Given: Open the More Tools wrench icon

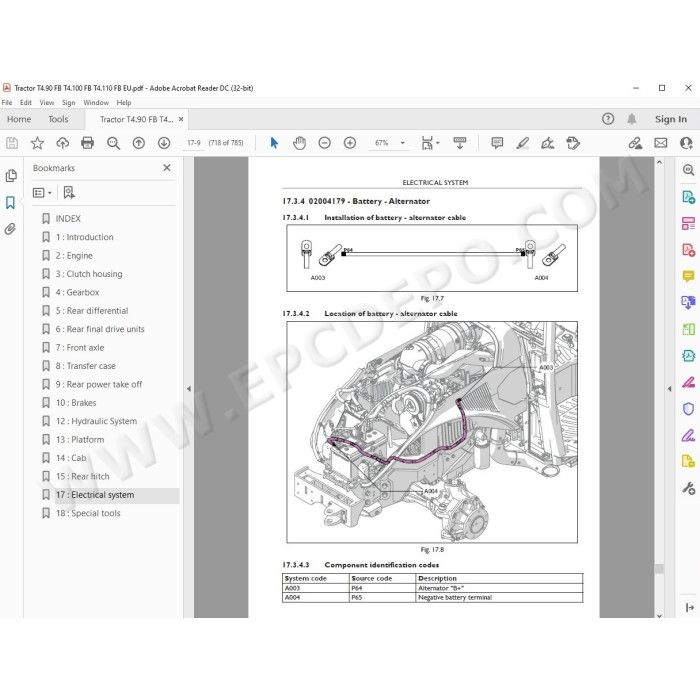Looking at the screenshot, I should (688, 488).
